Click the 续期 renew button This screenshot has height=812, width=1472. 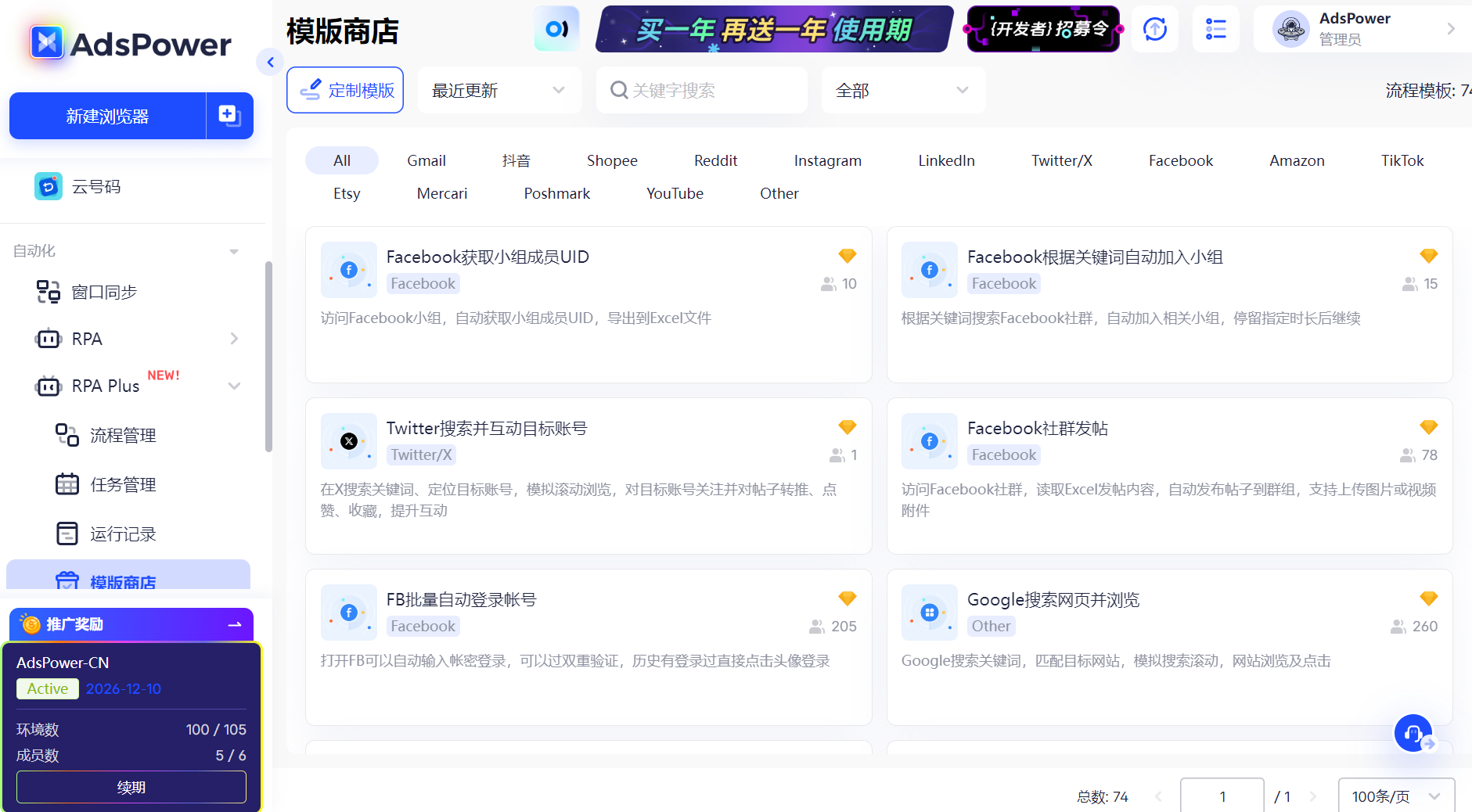[x=131, y=787]
